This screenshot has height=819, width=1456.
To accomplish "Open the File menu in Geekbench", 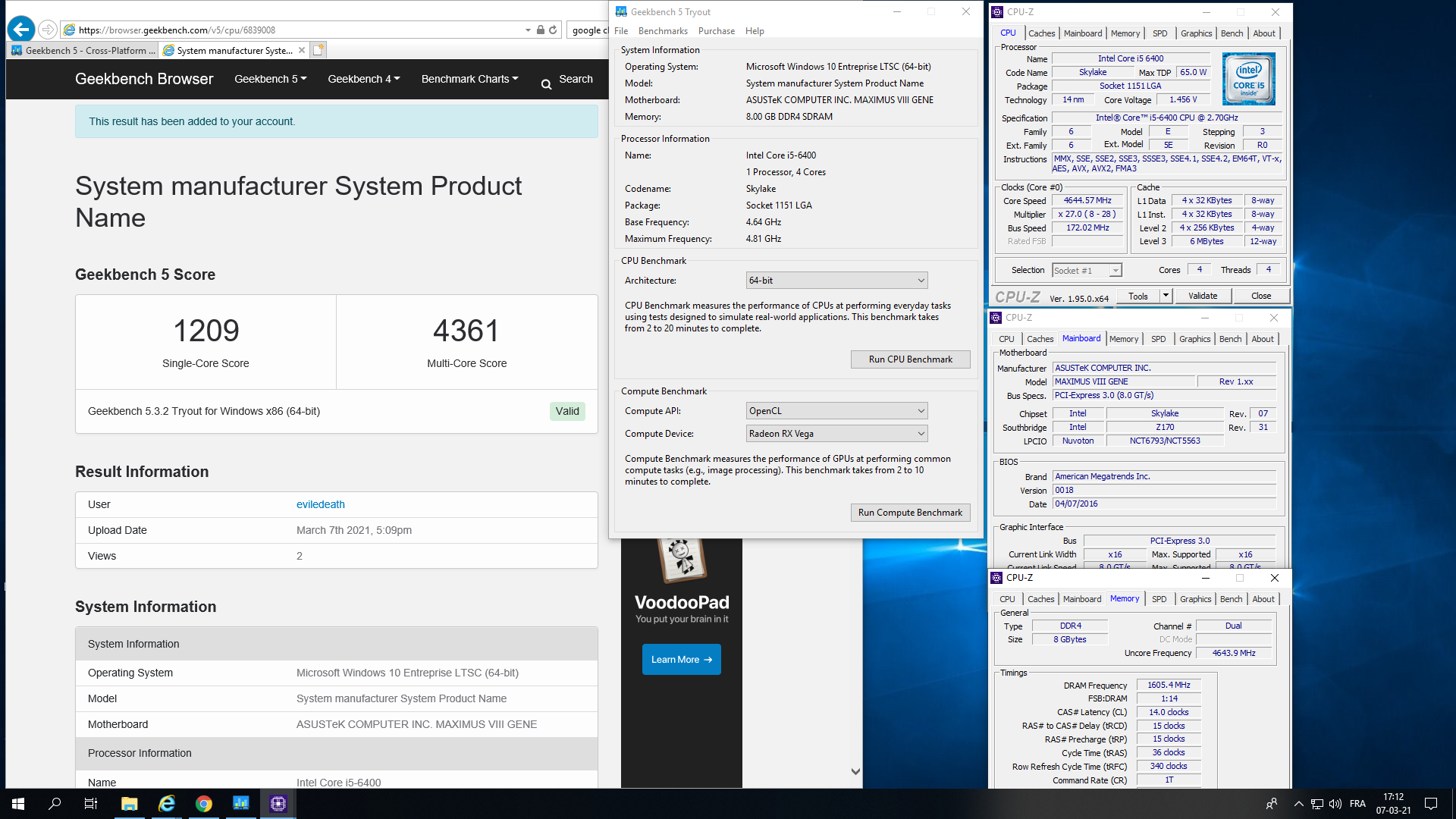I will (621, 31).
